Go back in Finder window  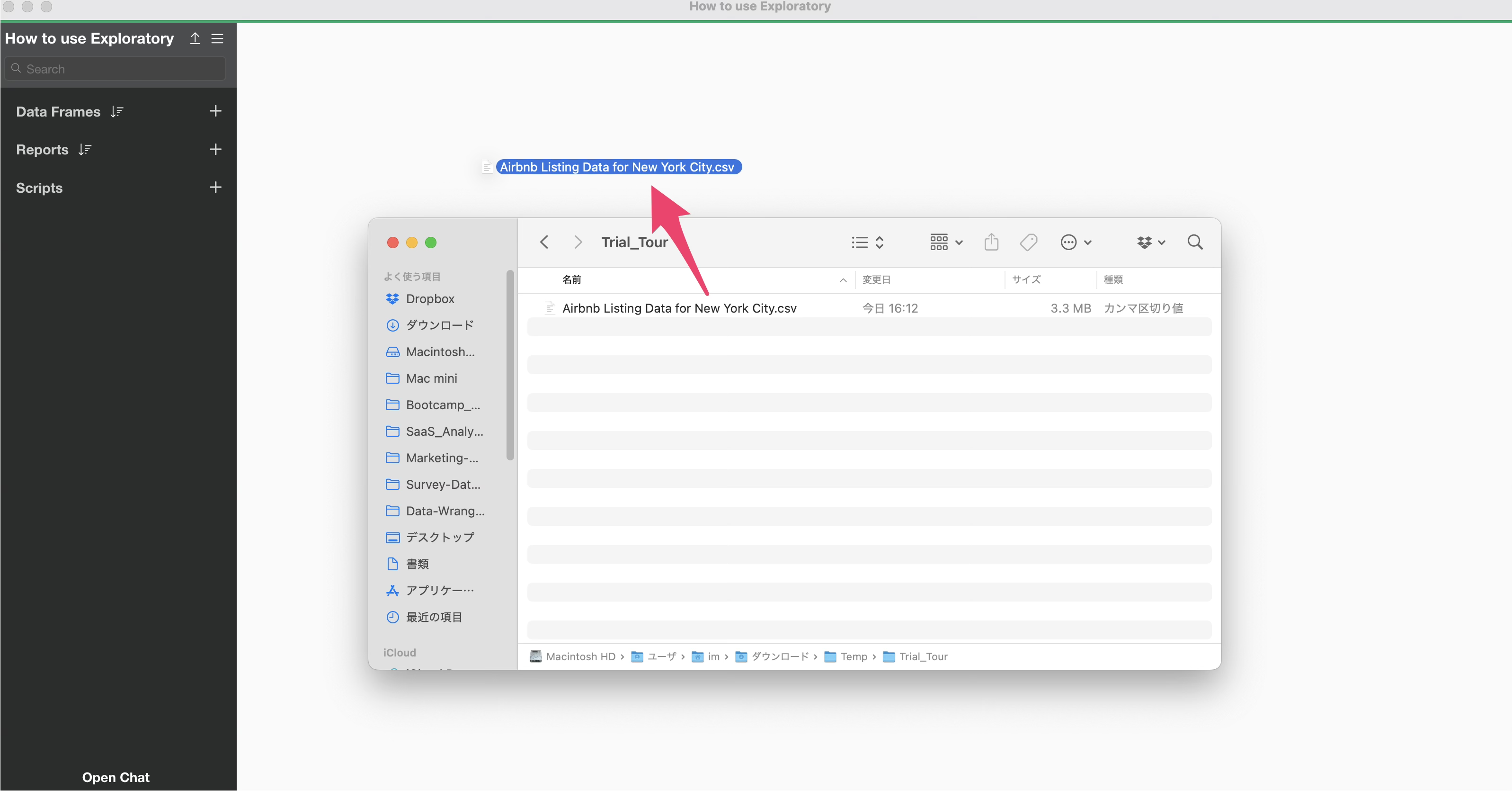tap(544, 242)
